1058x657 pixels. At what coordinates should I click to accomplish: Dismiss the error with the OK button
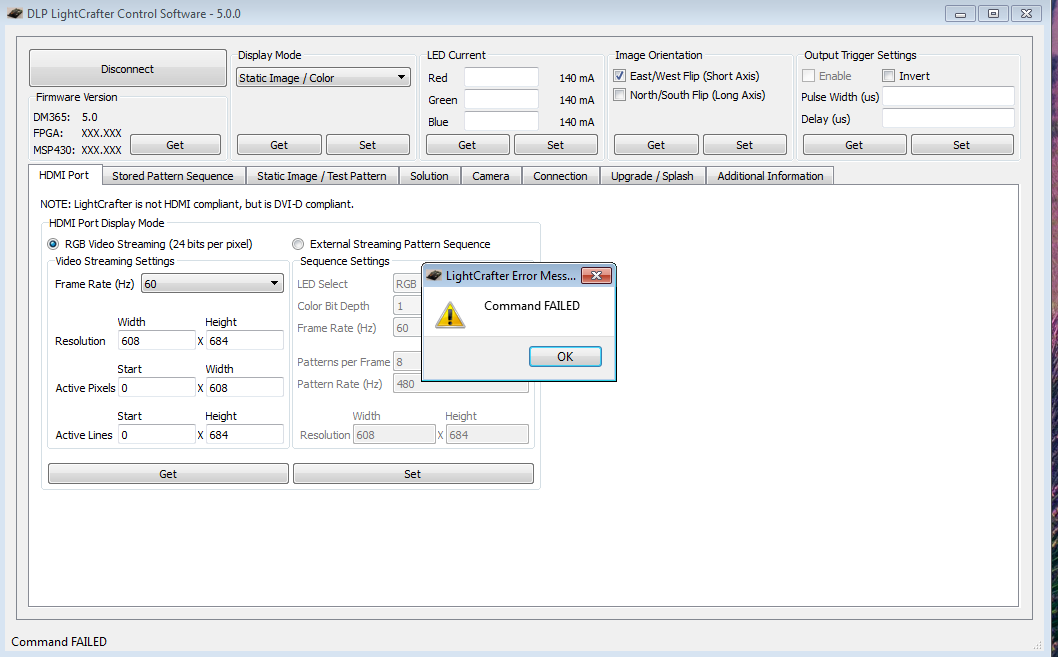565,356
